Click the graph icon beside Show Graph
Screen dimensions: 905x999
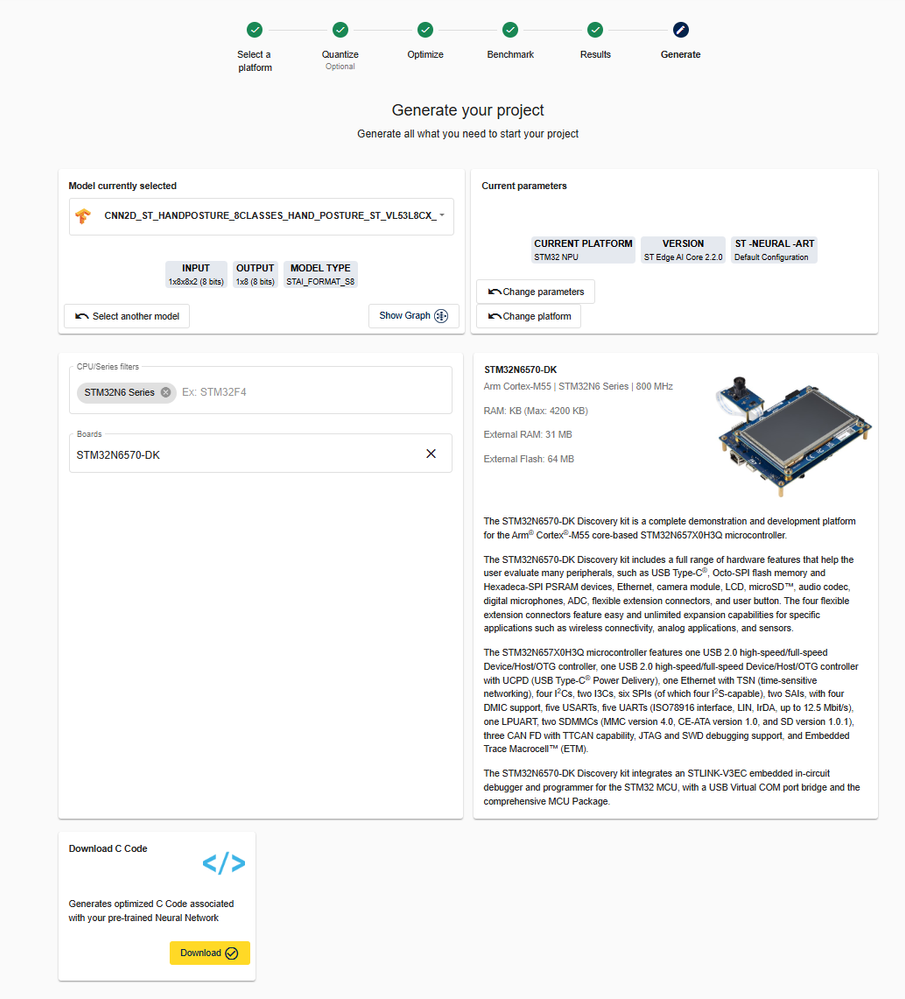pyautogui.click(x=441, y=316)
